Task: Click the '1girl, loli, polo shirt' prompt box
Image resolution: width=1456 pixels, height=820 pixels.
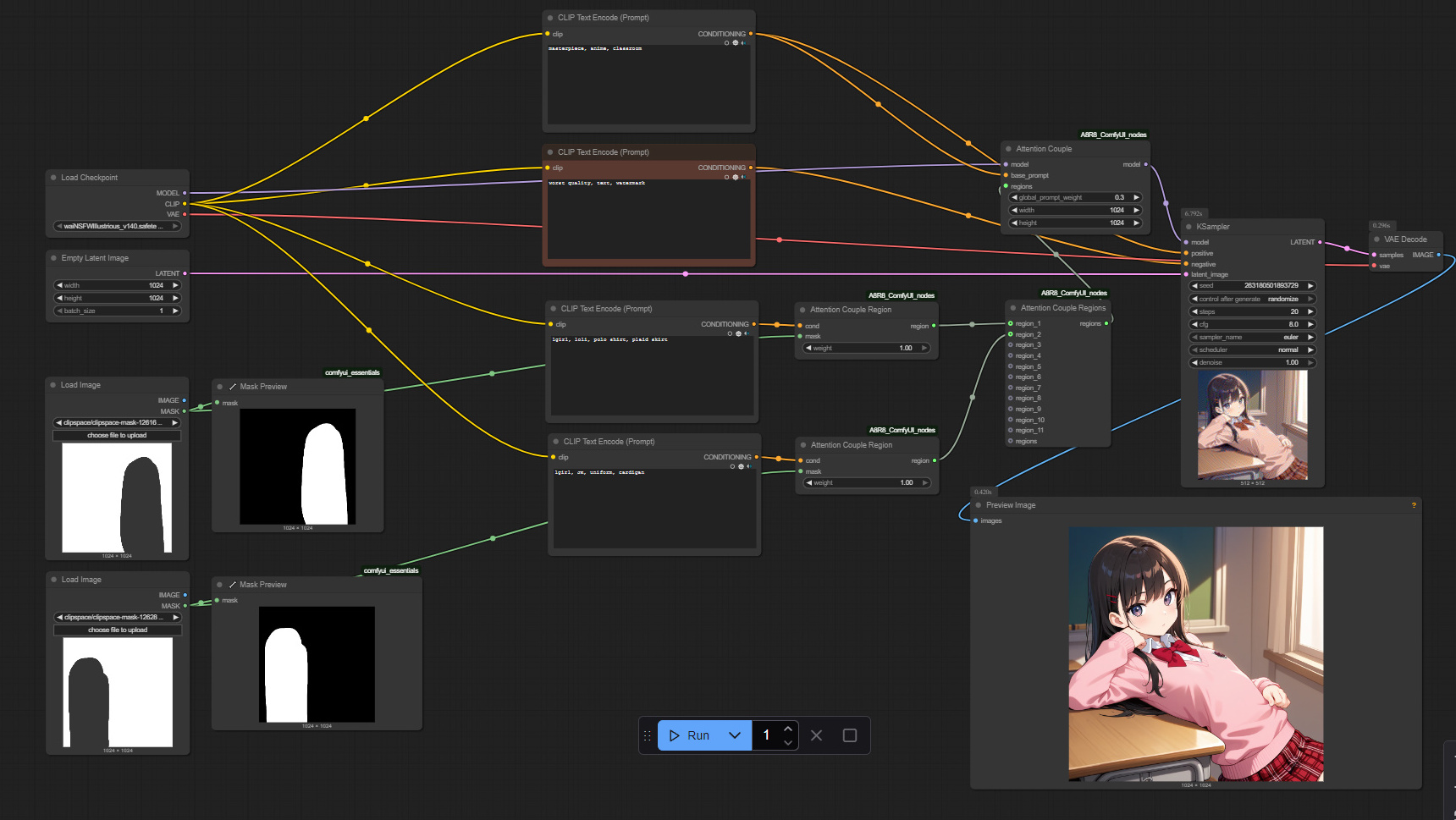Action: click(653, 375)
